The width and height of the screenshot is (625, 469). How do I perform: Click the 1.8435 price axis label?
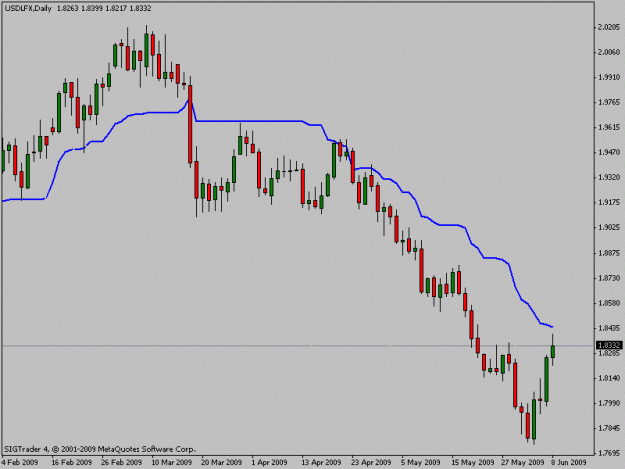tap(609, 328)
